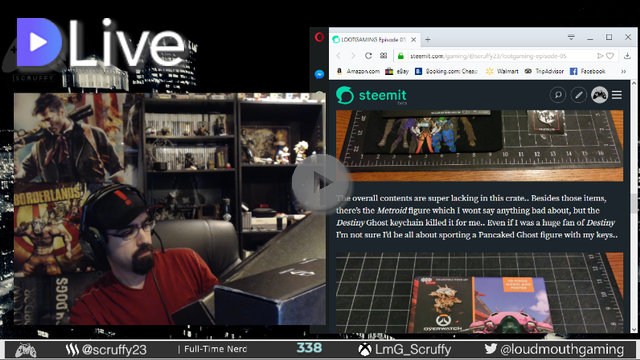Image resolution: width=640 pixels, height=360 pixels.
Task: Click the webcam feed of the streamer
Action: pos(169,209)
